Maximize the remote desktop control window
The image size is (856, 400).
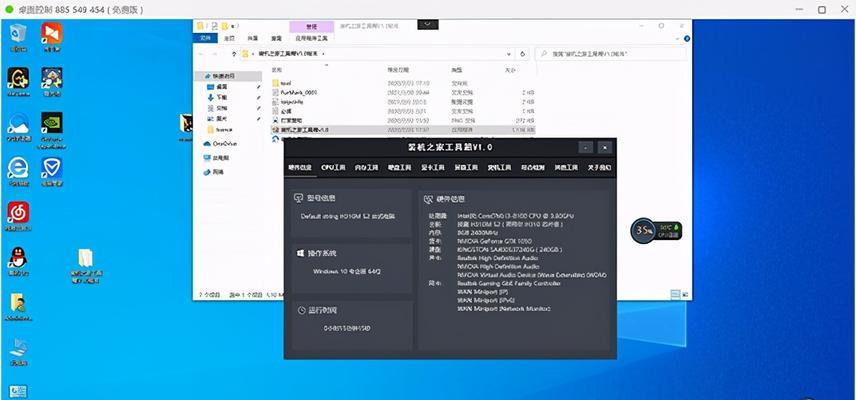tap(822, 9)
